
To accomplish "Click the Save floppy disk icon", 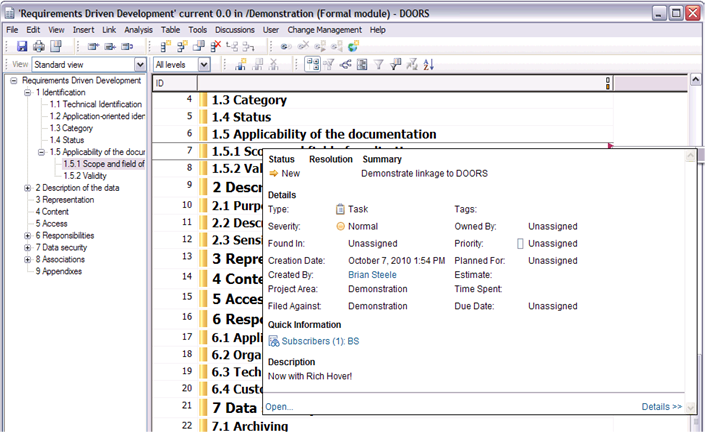I will 22,46.
